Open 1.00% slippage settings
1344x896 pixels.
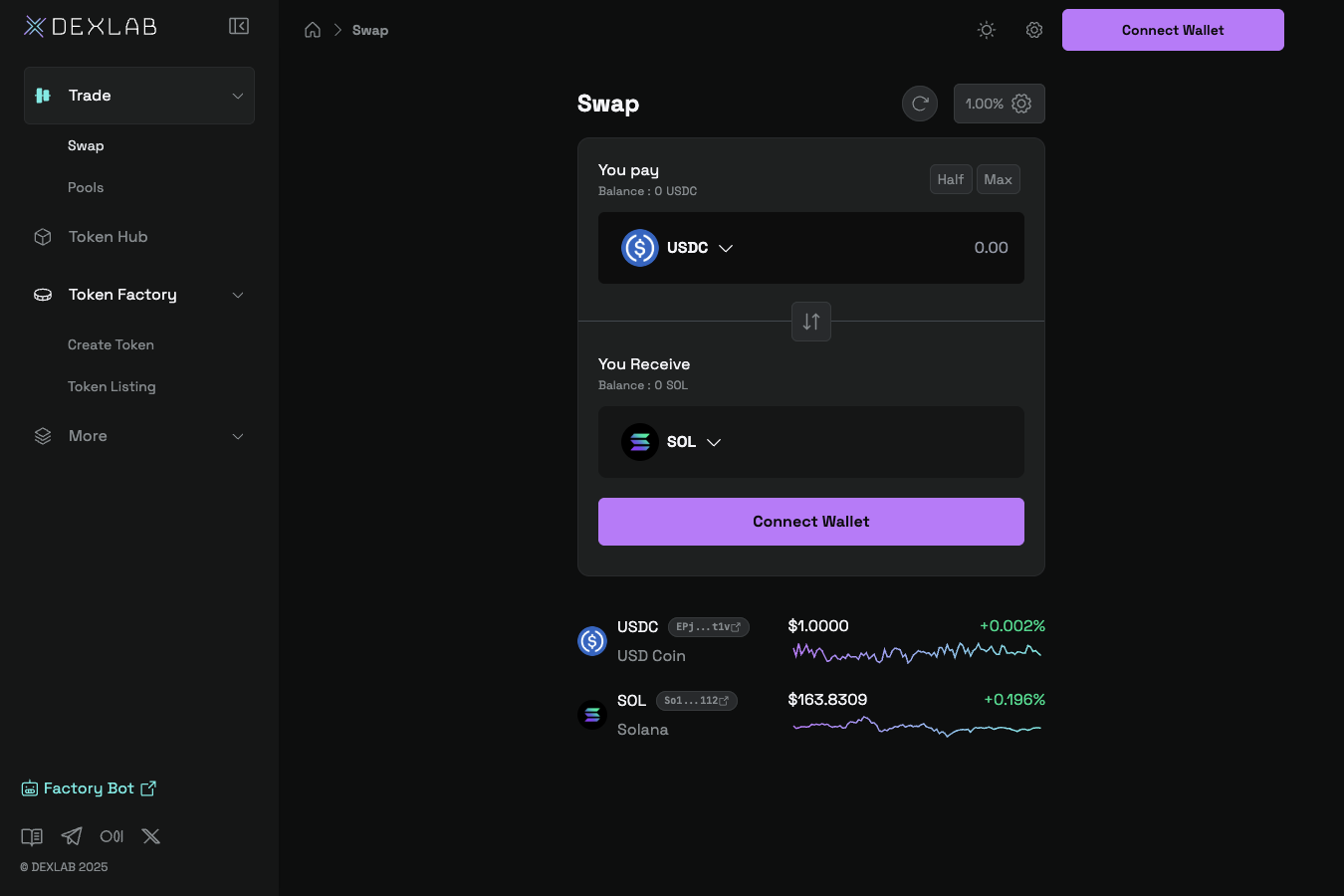pos(1000,104)
